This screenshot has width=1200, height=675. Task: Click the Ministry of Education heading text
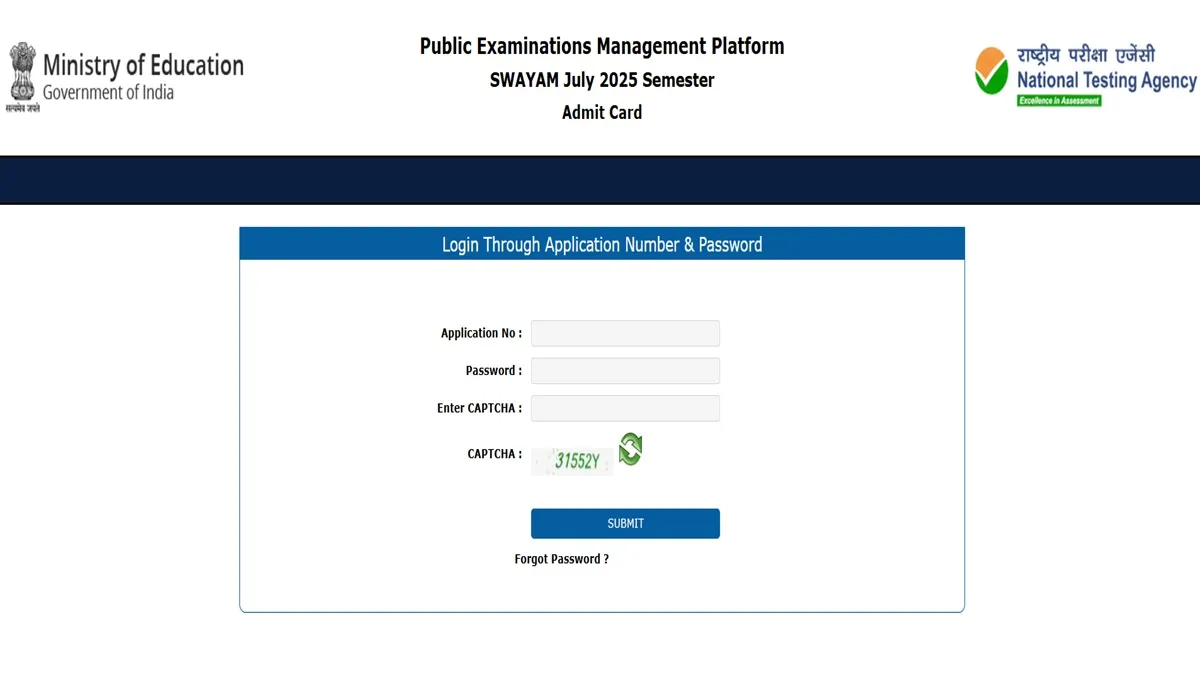click(x=143, y=66)
